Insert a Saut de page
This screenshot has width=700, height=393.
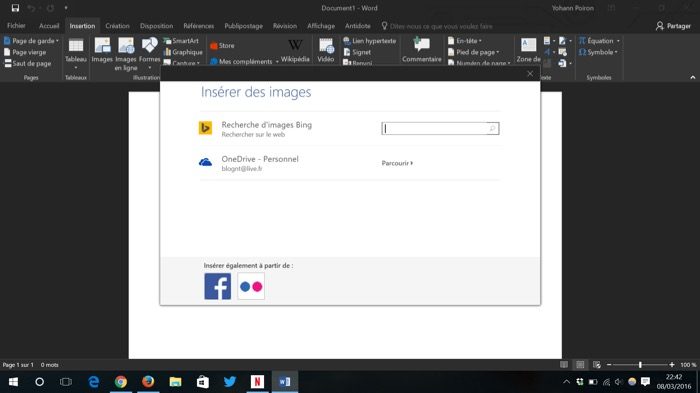pyautogui.click(x=28, y=63)
